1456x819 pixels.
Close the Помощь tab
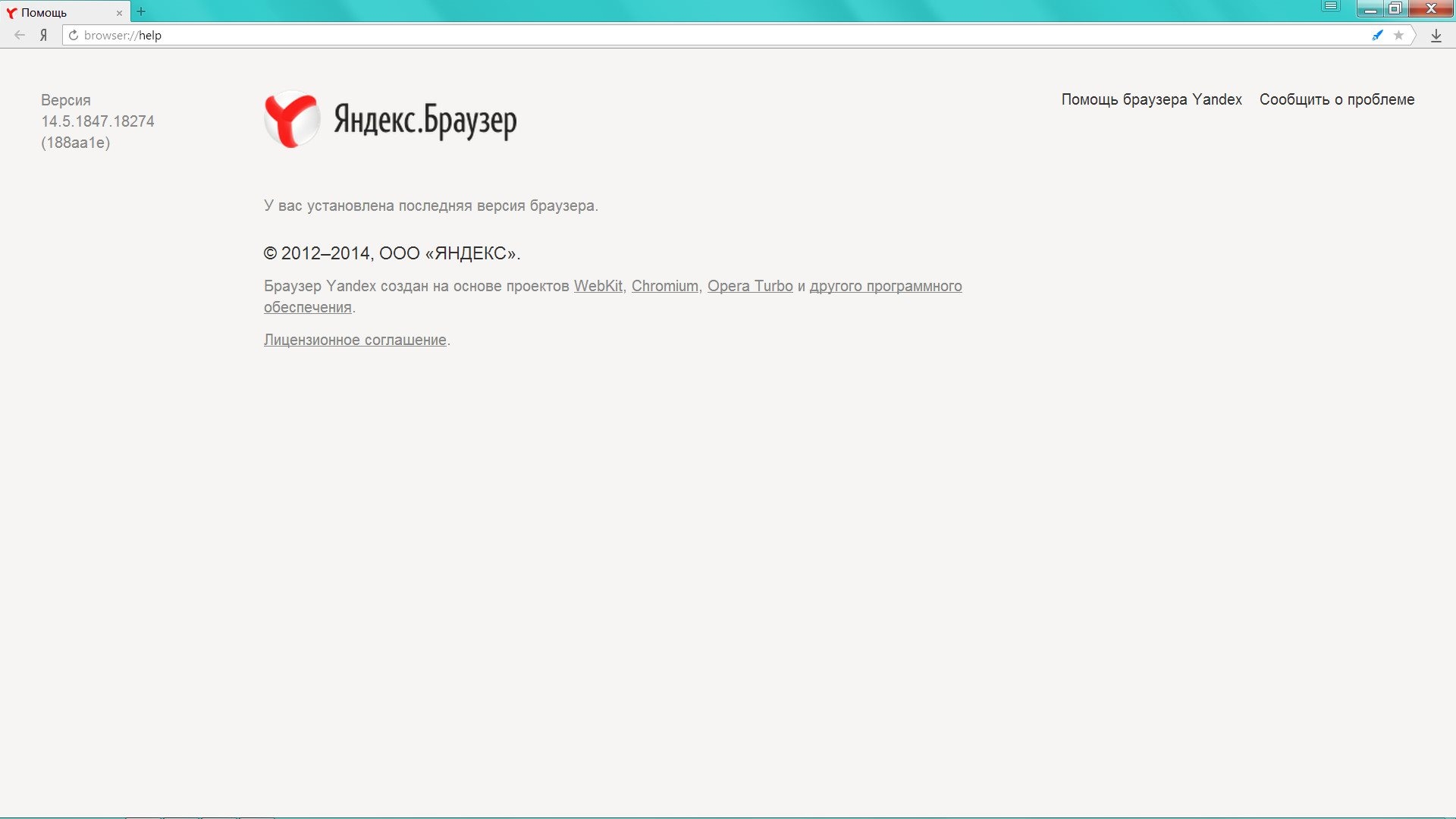point(119,13)
